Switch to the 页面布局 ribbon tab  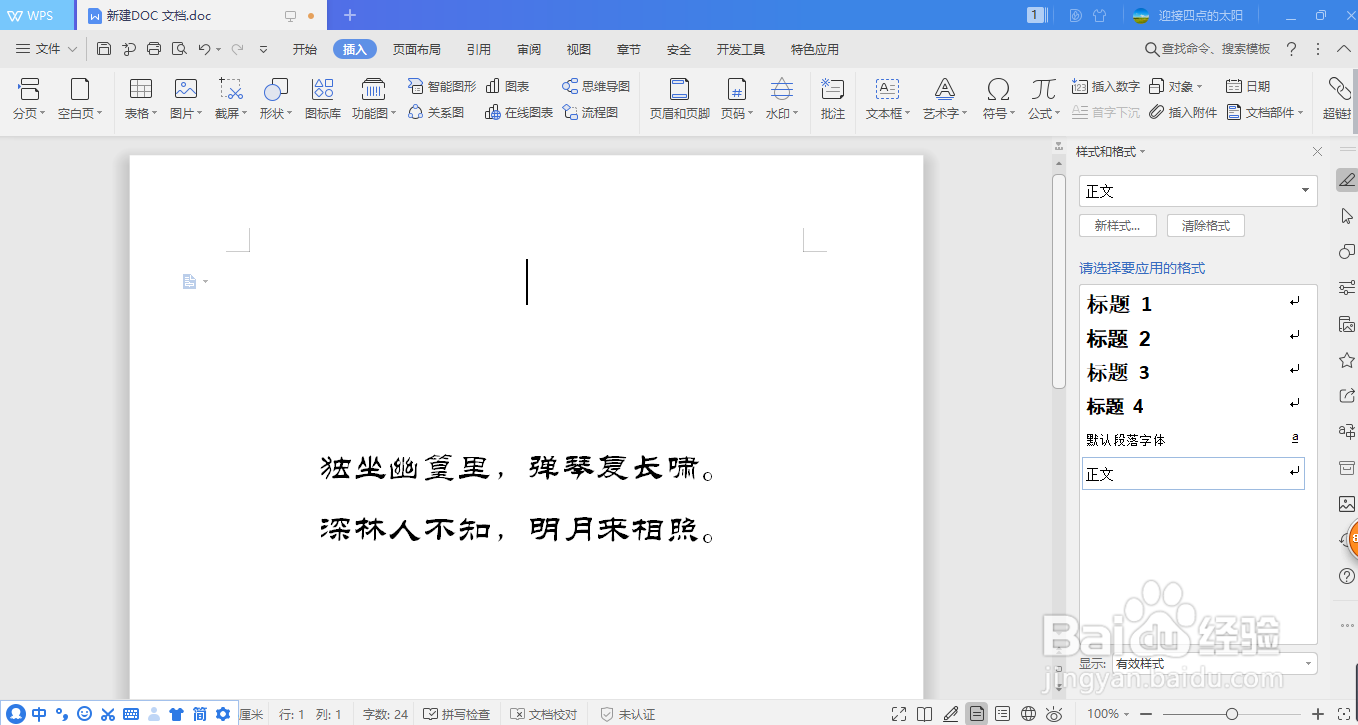point(417,48)
